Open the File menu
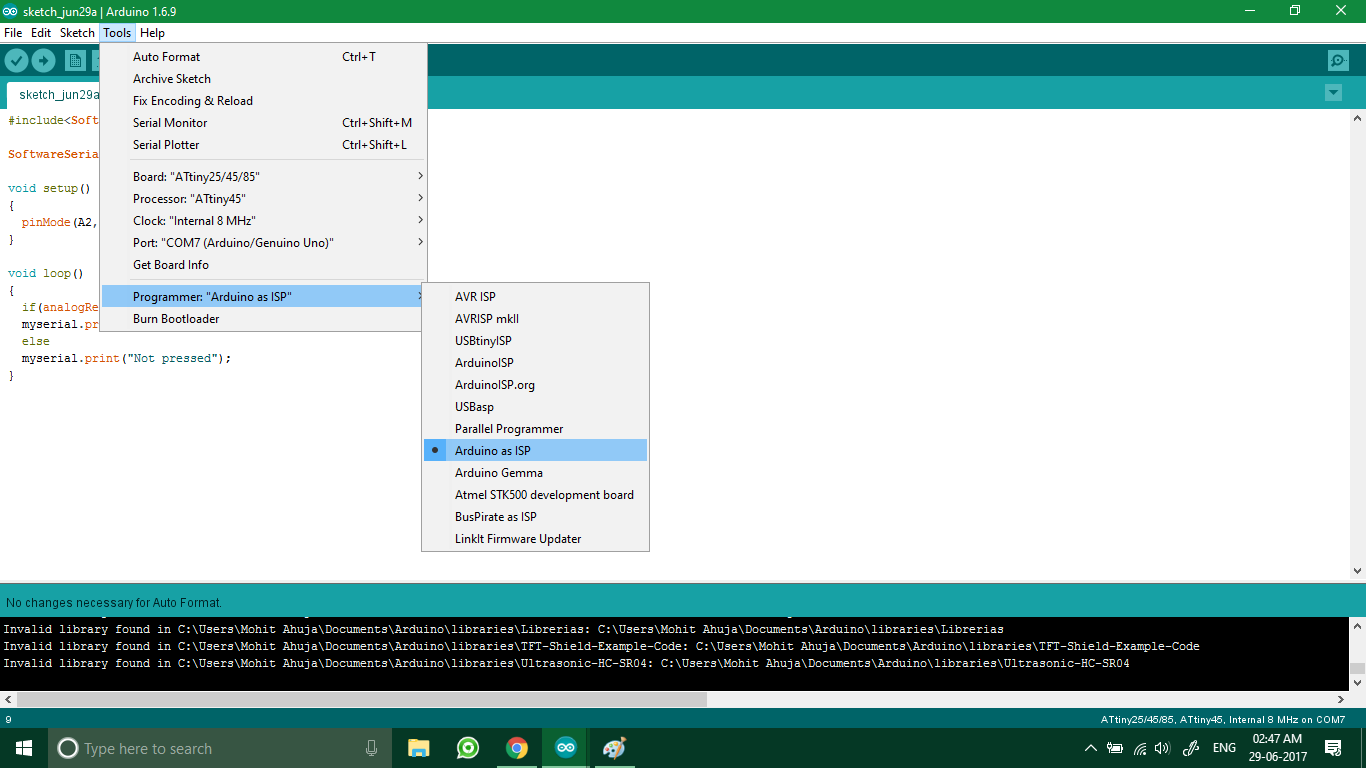The image size is (1366, 768). (x=13, y=33)
